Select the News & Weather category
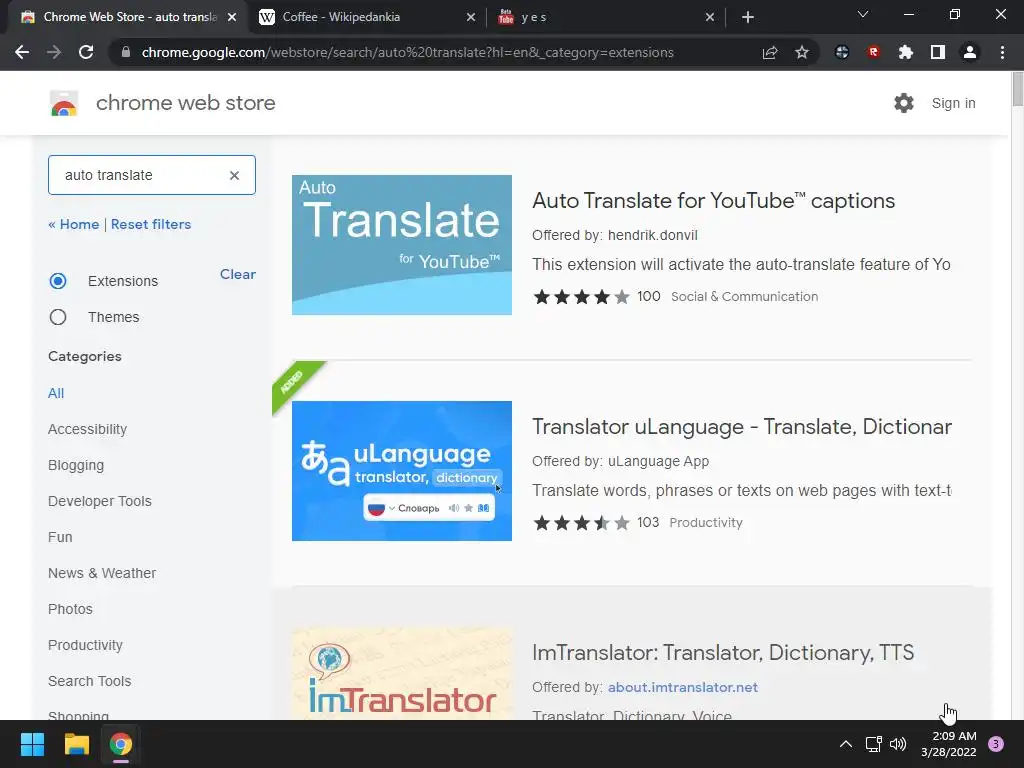The width and height of the screenshot is (1024, 768). click(102, 573)
